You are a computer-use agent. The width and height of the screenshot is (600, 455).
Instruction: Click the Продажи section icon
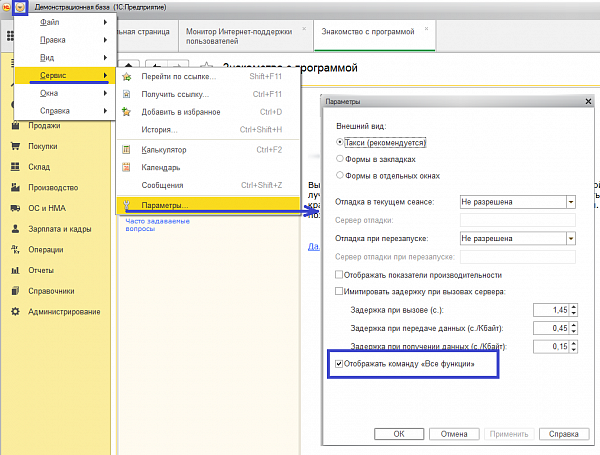(x=15, y=126)
